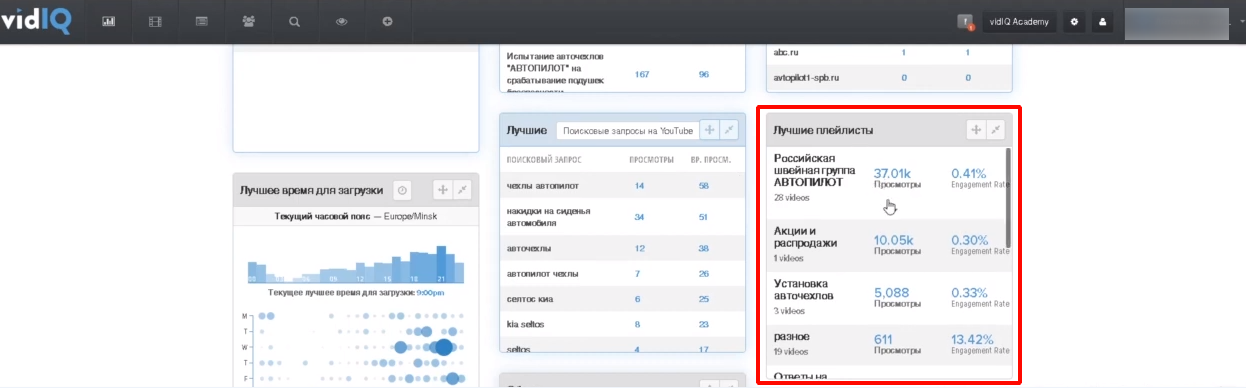The image size is (1246, 388).
Task: Click the Вр. просм. column header
Action: [x=711, y=160]
